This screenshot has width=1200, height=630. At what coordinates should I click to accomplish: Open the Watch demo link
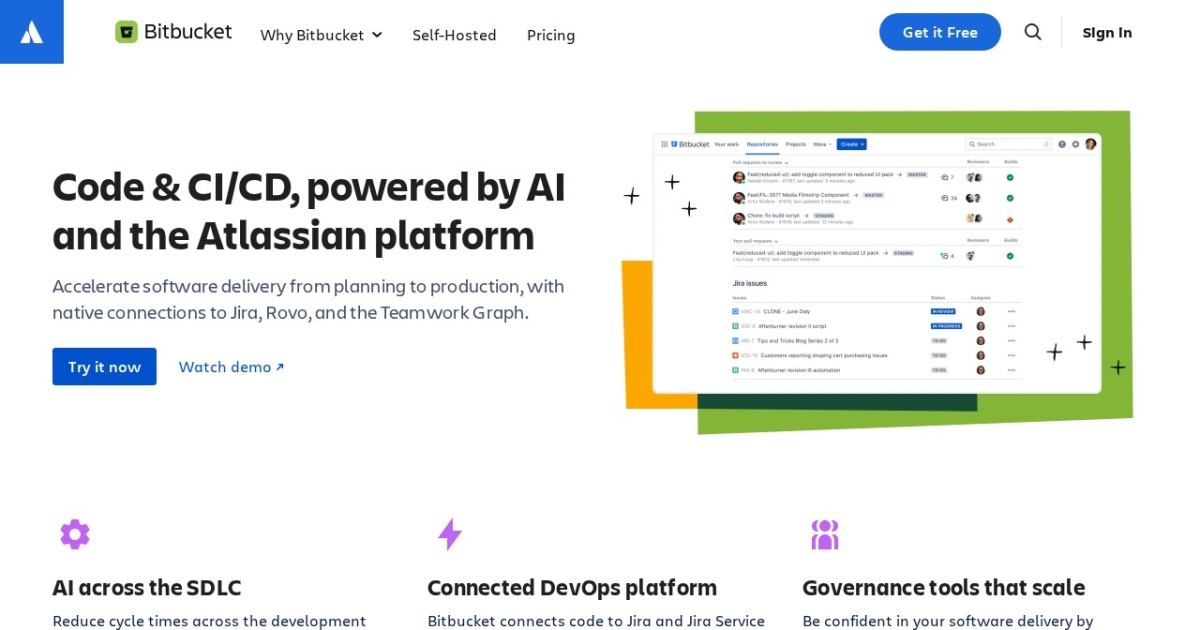coord(231,367)
